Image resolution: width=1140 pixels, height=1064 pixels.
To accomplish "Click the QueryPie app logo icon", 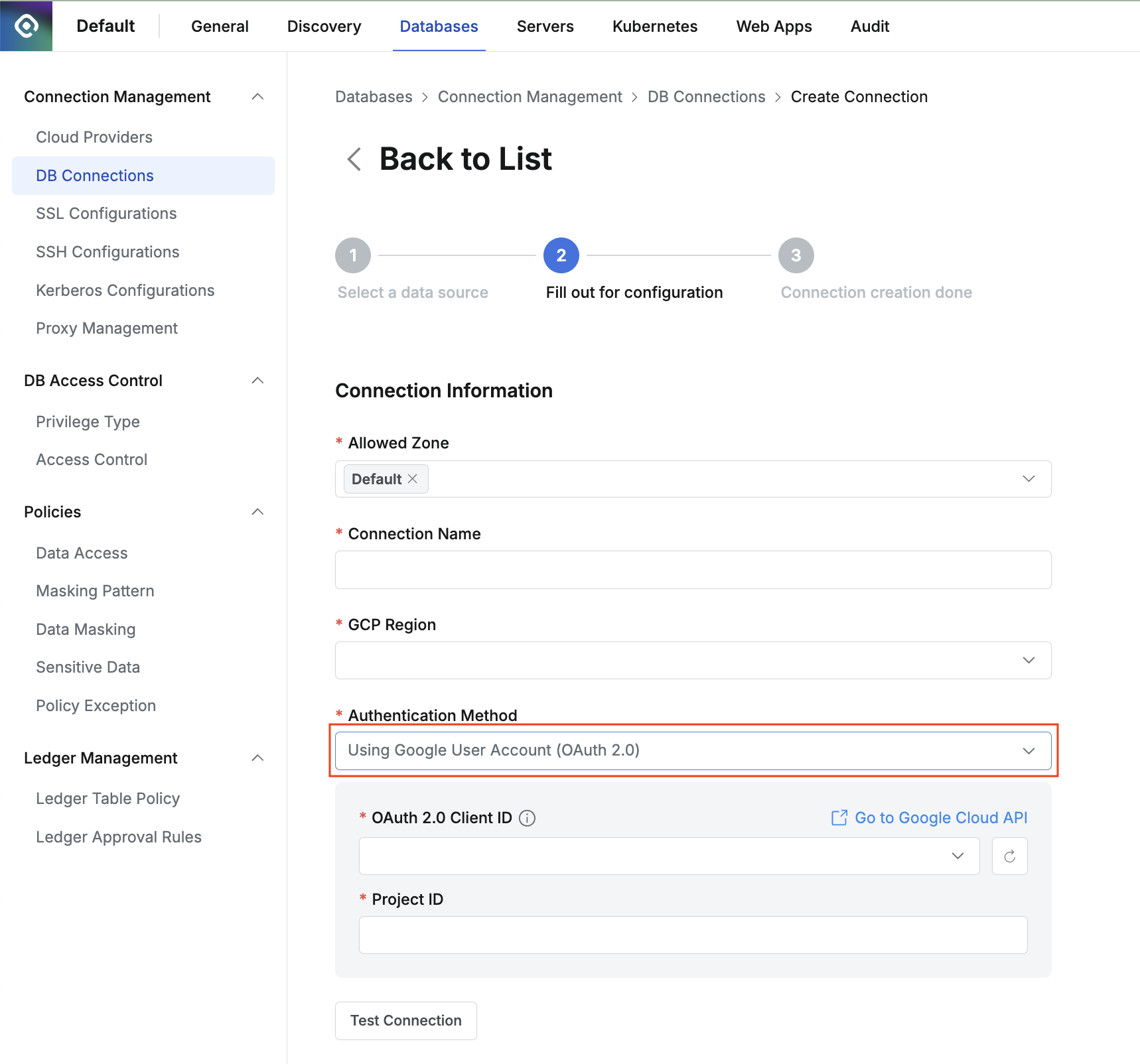I will pyautogui.click(x=26, y=26).
